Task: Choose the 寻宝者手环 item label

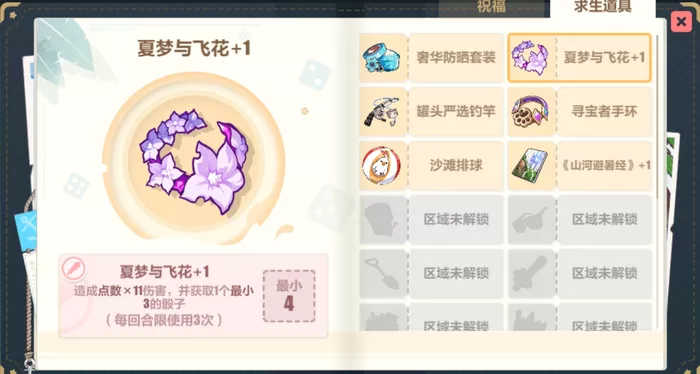Action: coord(604,112)
